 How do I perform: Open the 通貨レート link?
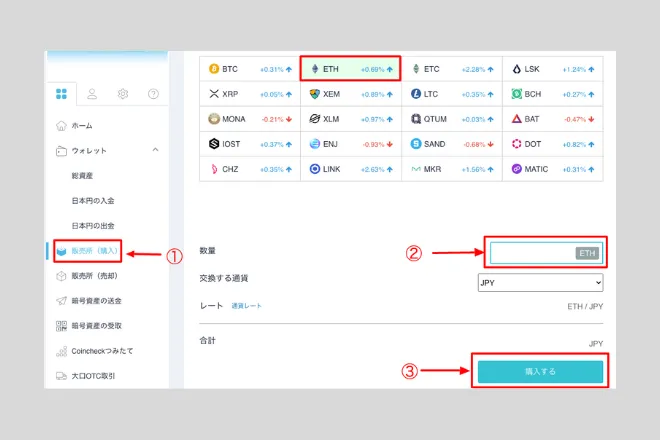246,306
